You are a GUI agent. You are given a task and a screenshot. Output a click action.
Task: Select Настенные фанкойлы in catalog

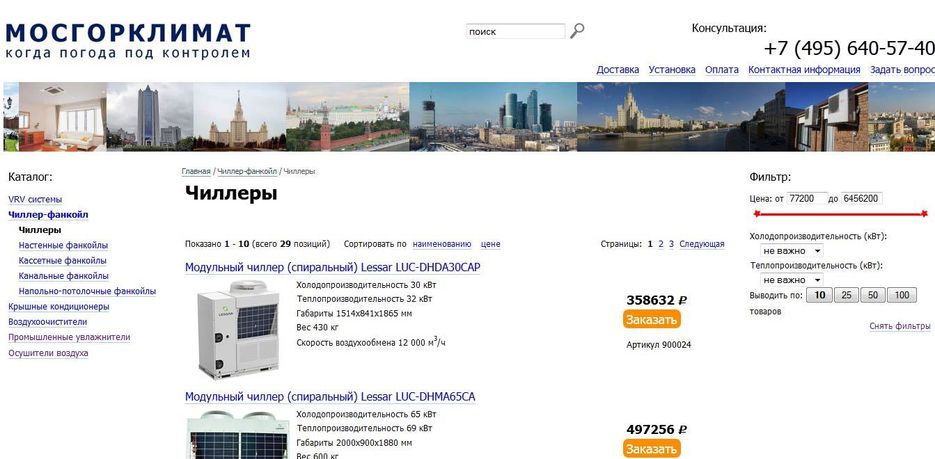pyautogui.click(x=63, y=245)
